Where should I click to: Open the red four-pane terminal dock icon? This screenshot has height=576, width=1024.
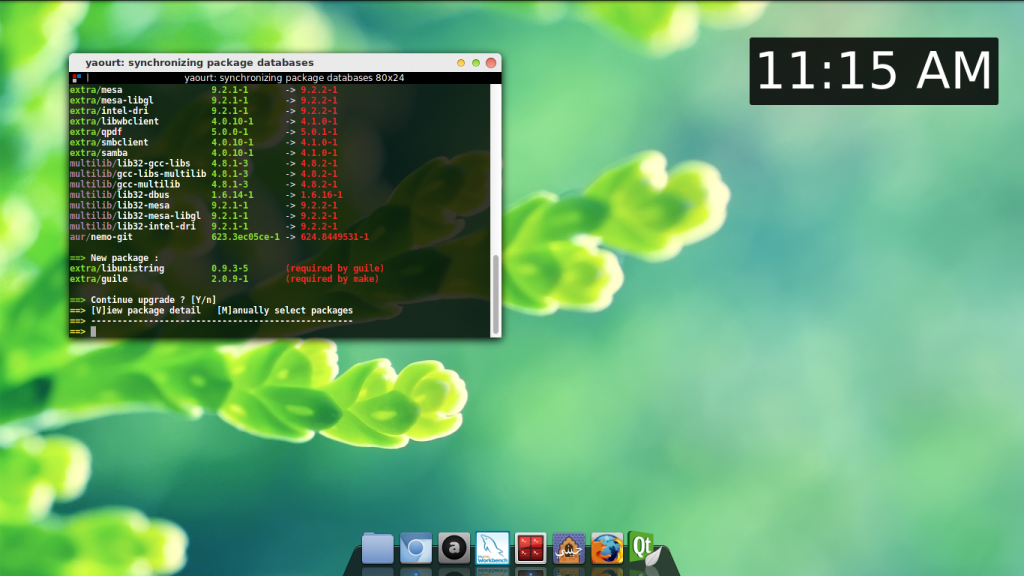click(530, 548)
